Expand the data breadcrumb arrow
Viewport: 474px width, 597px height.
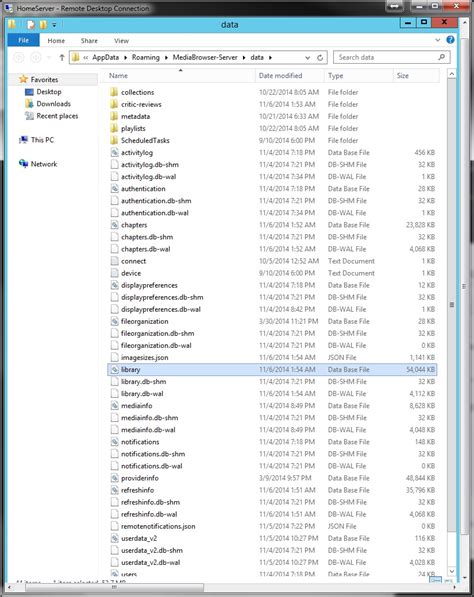pos(270,57)
